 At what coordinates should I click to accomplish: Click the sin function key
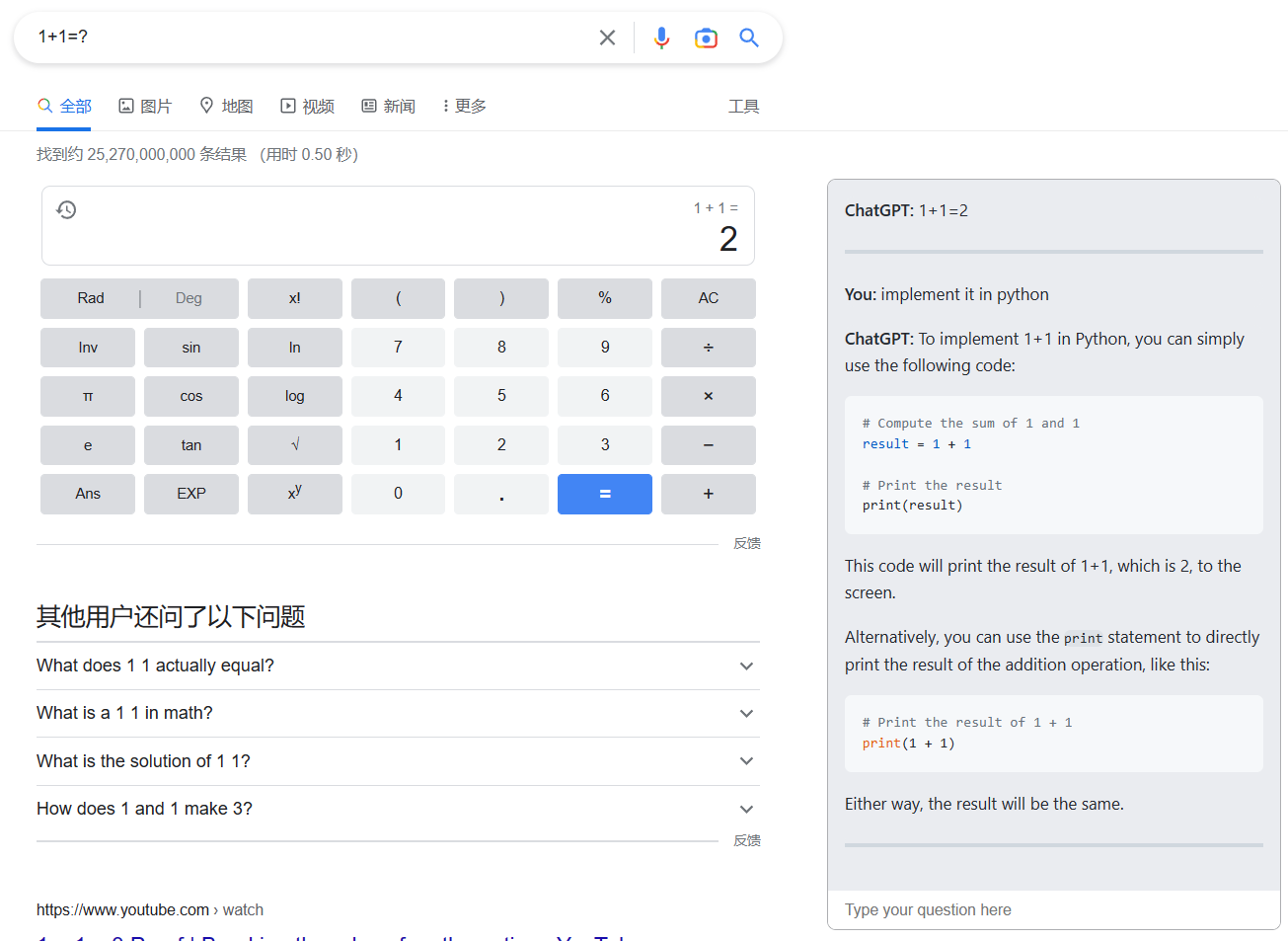pos(191,348)
